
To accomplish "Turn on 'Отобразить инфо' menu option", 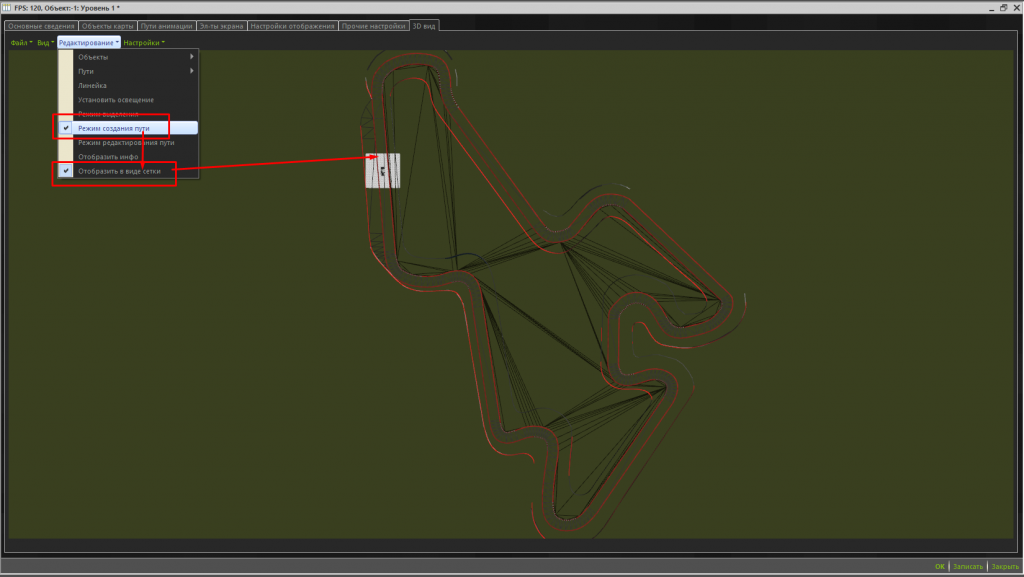I will 108,157.
